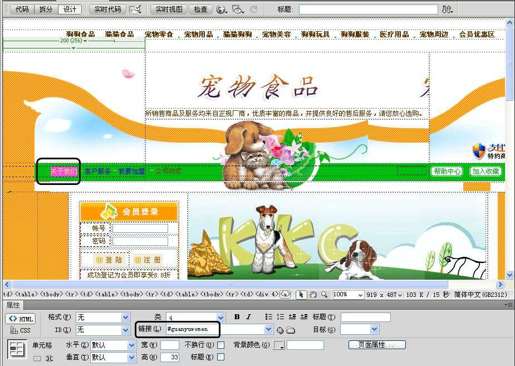
Task: Click the 会员优惠区 navigation link
Action: (477, 34)
